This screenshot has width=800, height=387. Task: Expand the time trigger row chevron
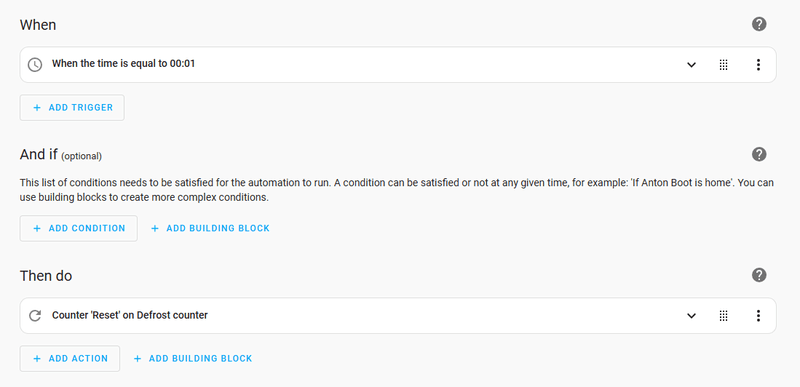(691, 65)
